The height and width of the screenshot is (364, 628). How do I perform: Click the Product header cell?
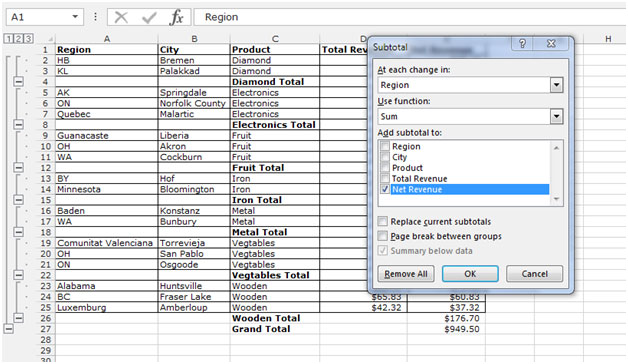click(x=275, y=50)
